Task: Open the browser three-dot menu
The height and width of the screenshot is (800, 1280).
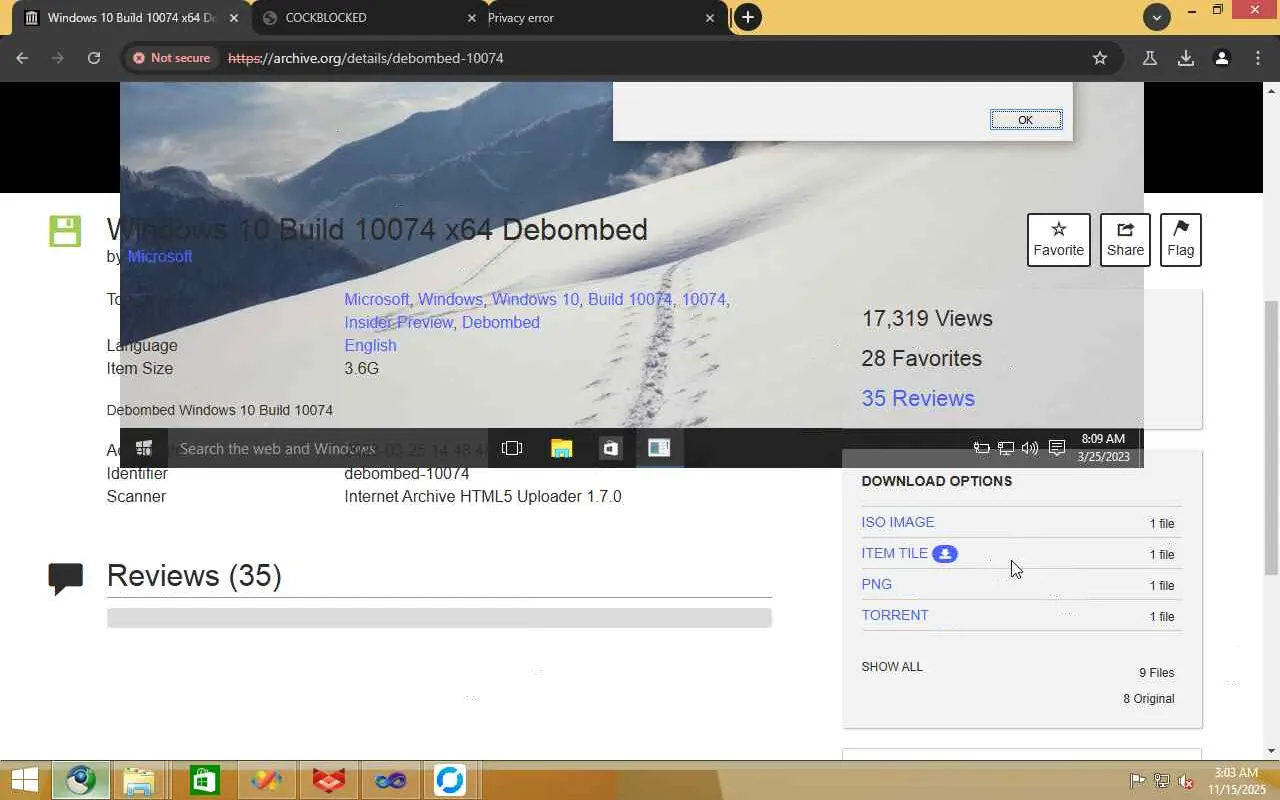Action: pos(1258,58)
